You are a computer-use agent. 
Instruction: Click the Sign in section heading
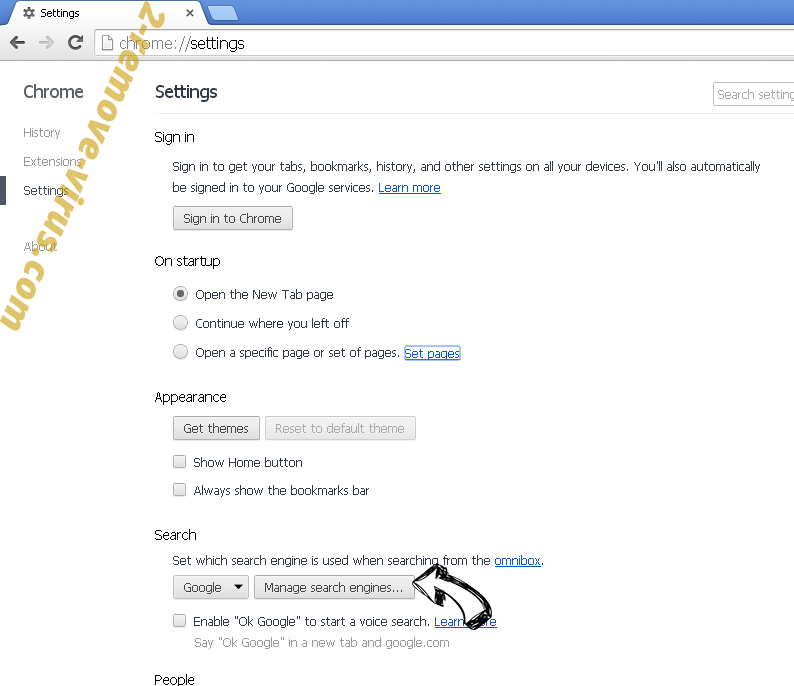point(174,137)
